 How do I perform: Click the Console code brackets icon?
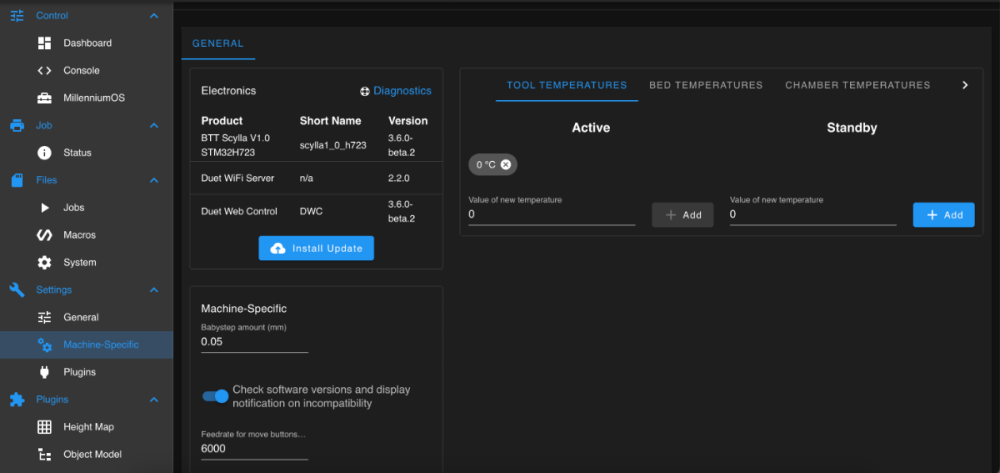point(44,71)
